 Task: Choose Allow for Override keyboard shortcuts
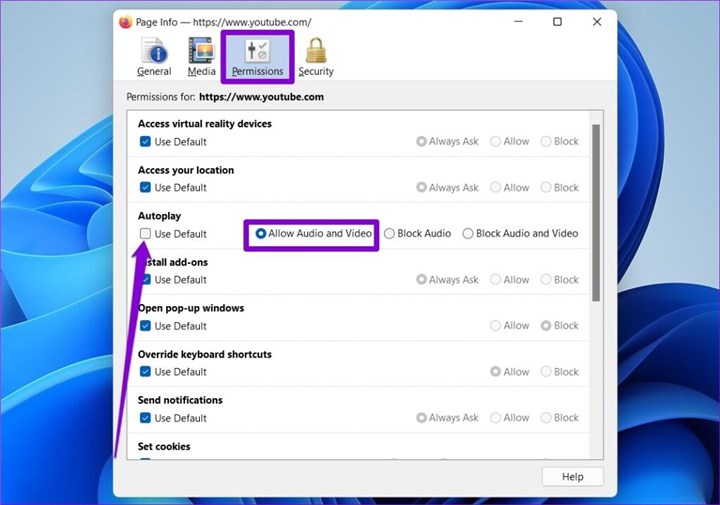pos(495,371)
